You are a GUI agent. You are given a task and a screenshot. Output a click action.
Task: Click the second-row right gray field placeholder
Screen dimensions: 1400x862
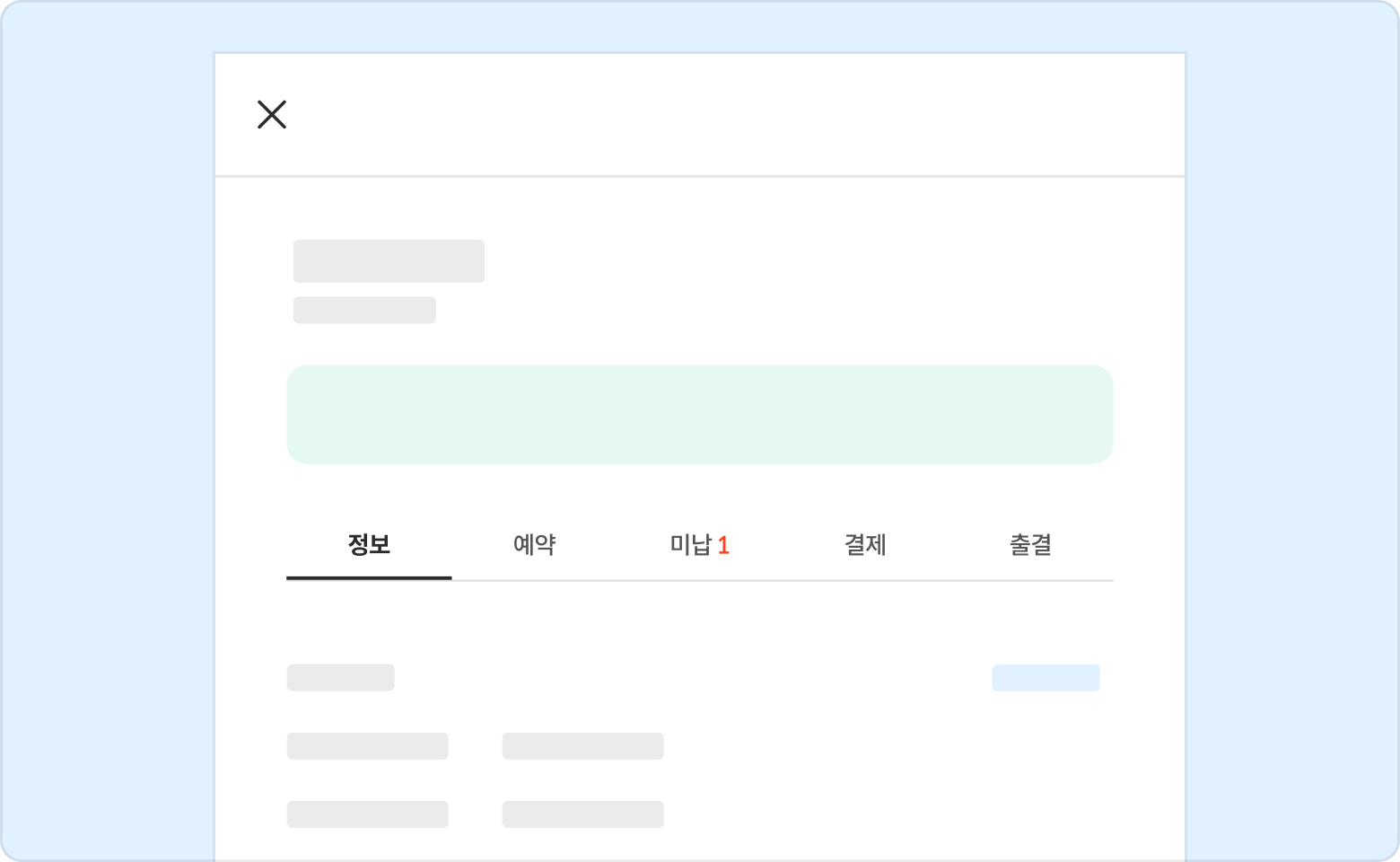(x=582, y=814)
